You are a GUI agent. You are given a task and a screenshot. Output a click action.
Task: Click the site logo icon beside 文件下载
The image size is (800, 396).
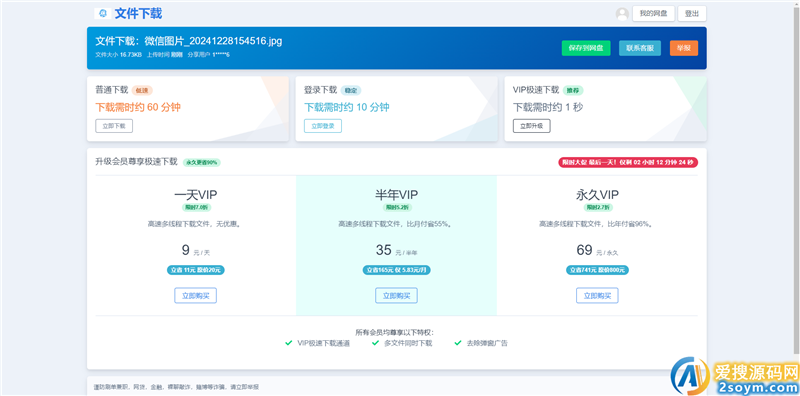pos(103,13)
